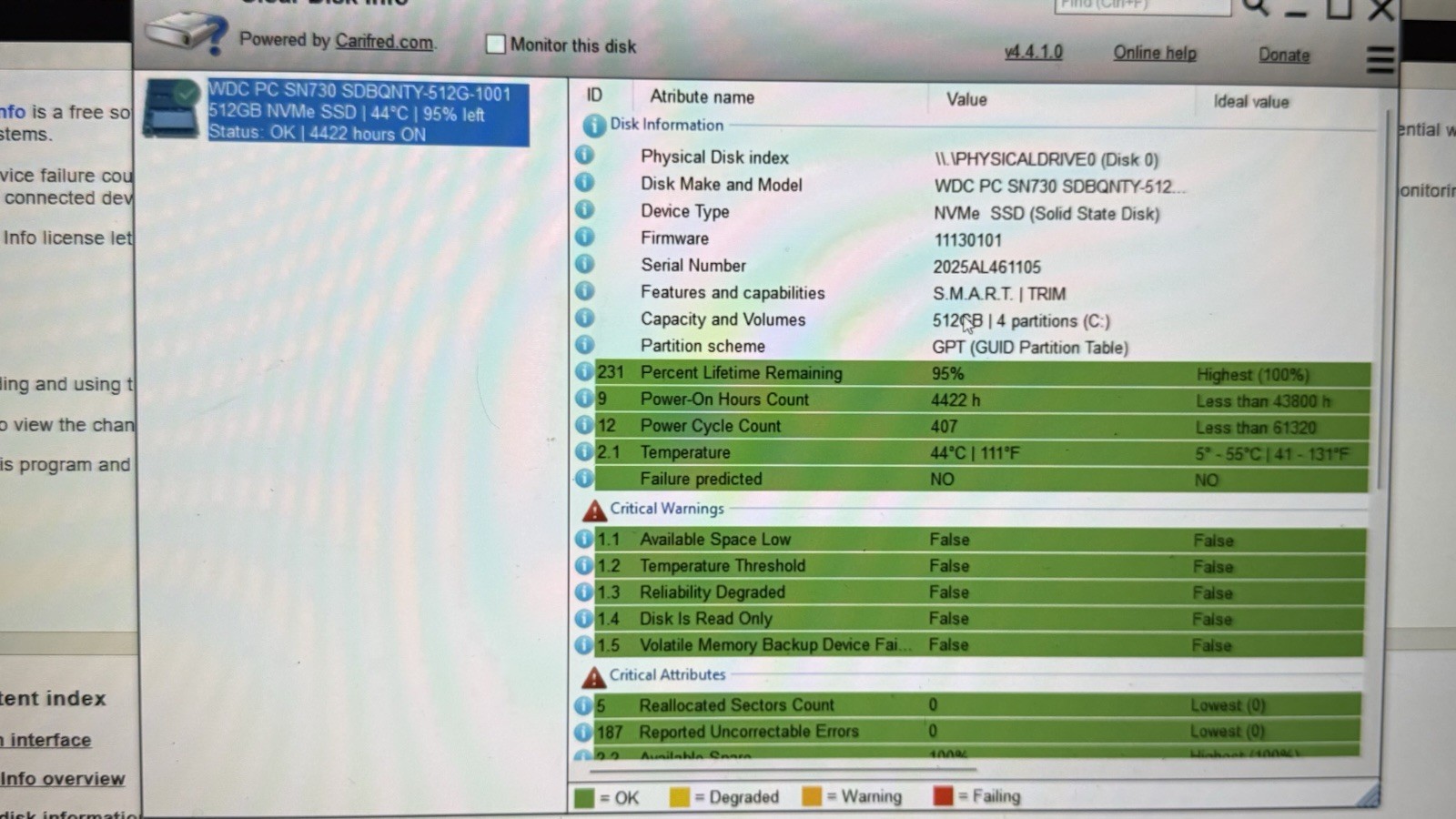Viewport: 1456px width, 819px height.
Task: Click info icon for Temperature row
Action: pyautogui.click(x=584, y=451)
